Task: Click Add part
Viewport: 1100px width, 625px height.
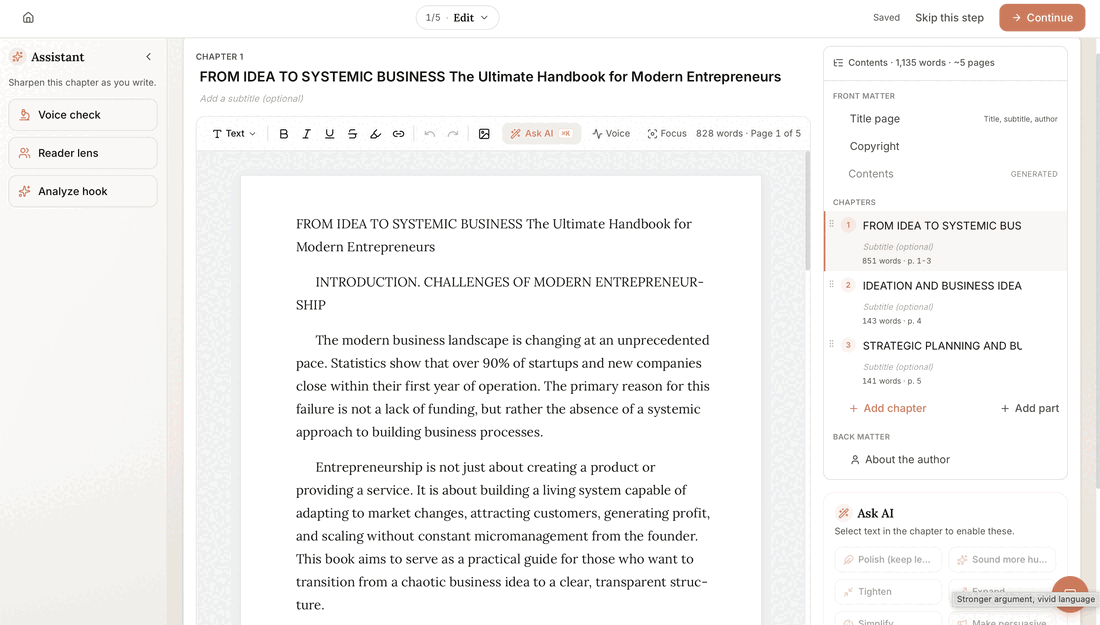Action: (1030, 408)
